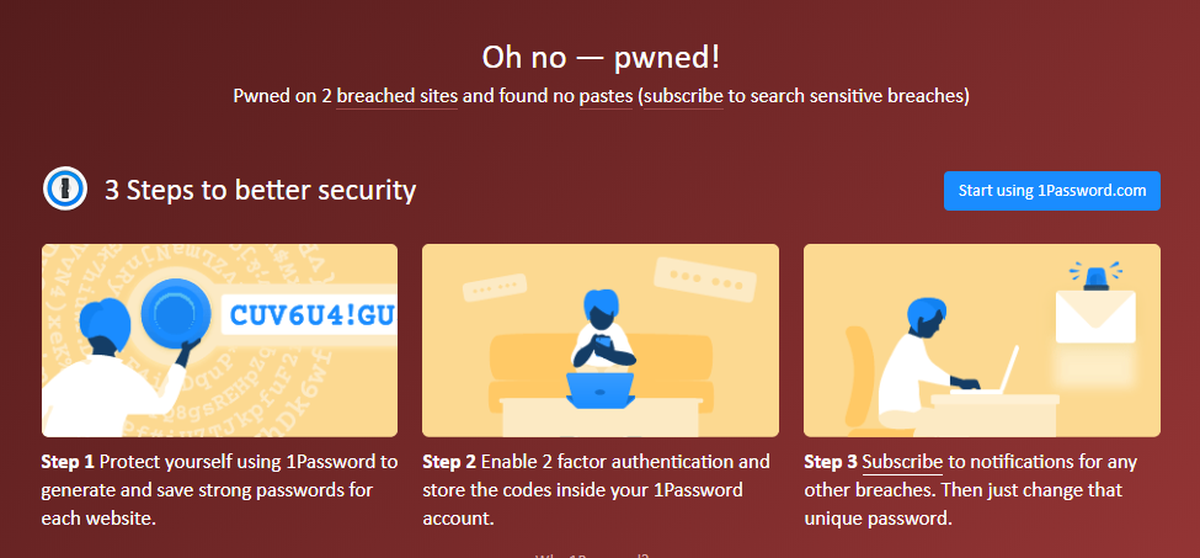Open the 'breached sites' link
Image resolution: width=1200 pixels, height=558 pixels.
[397, 97]
